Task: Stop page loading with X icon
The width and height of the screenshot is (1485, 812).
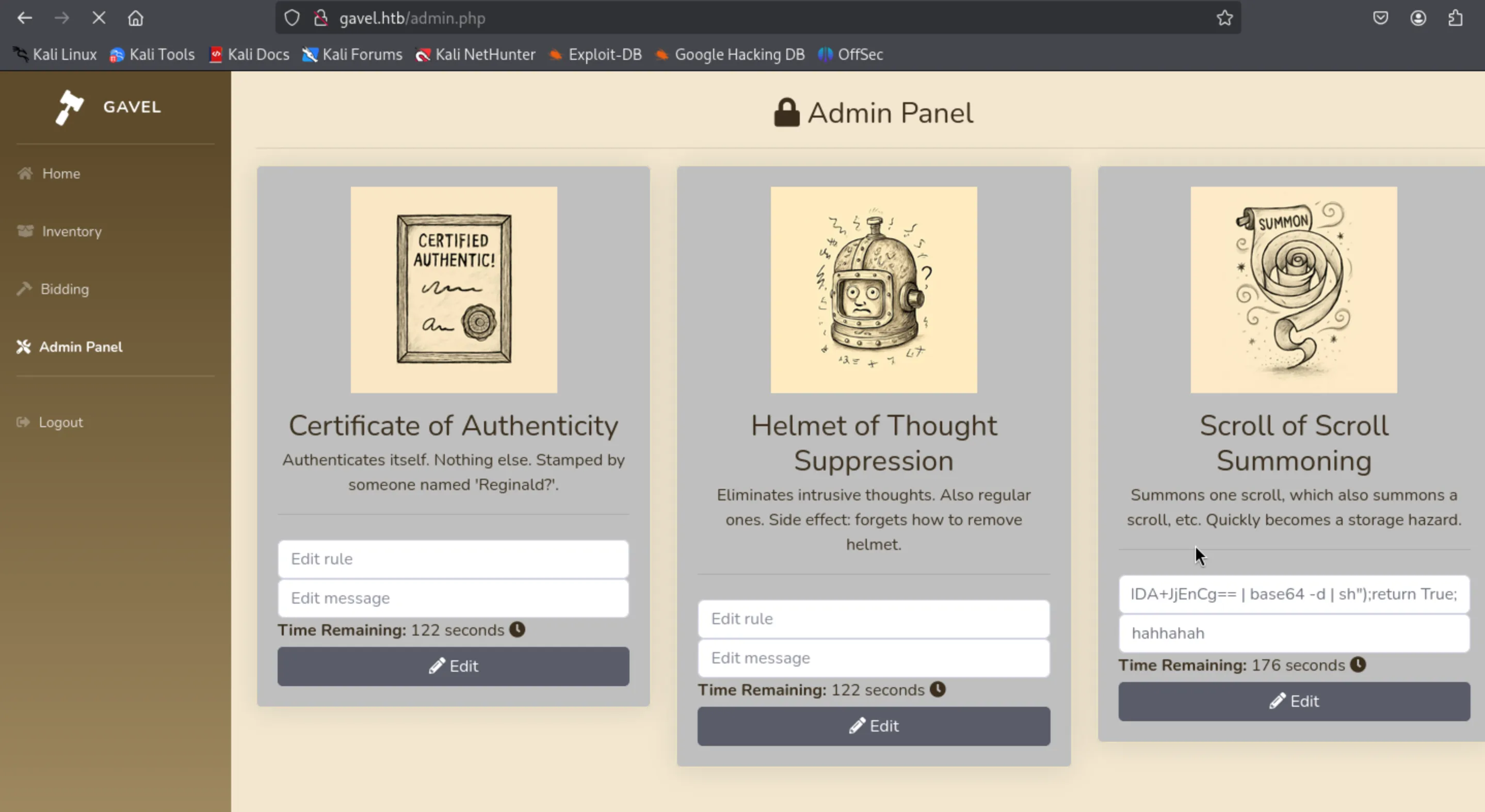Action: coord(99,19)
